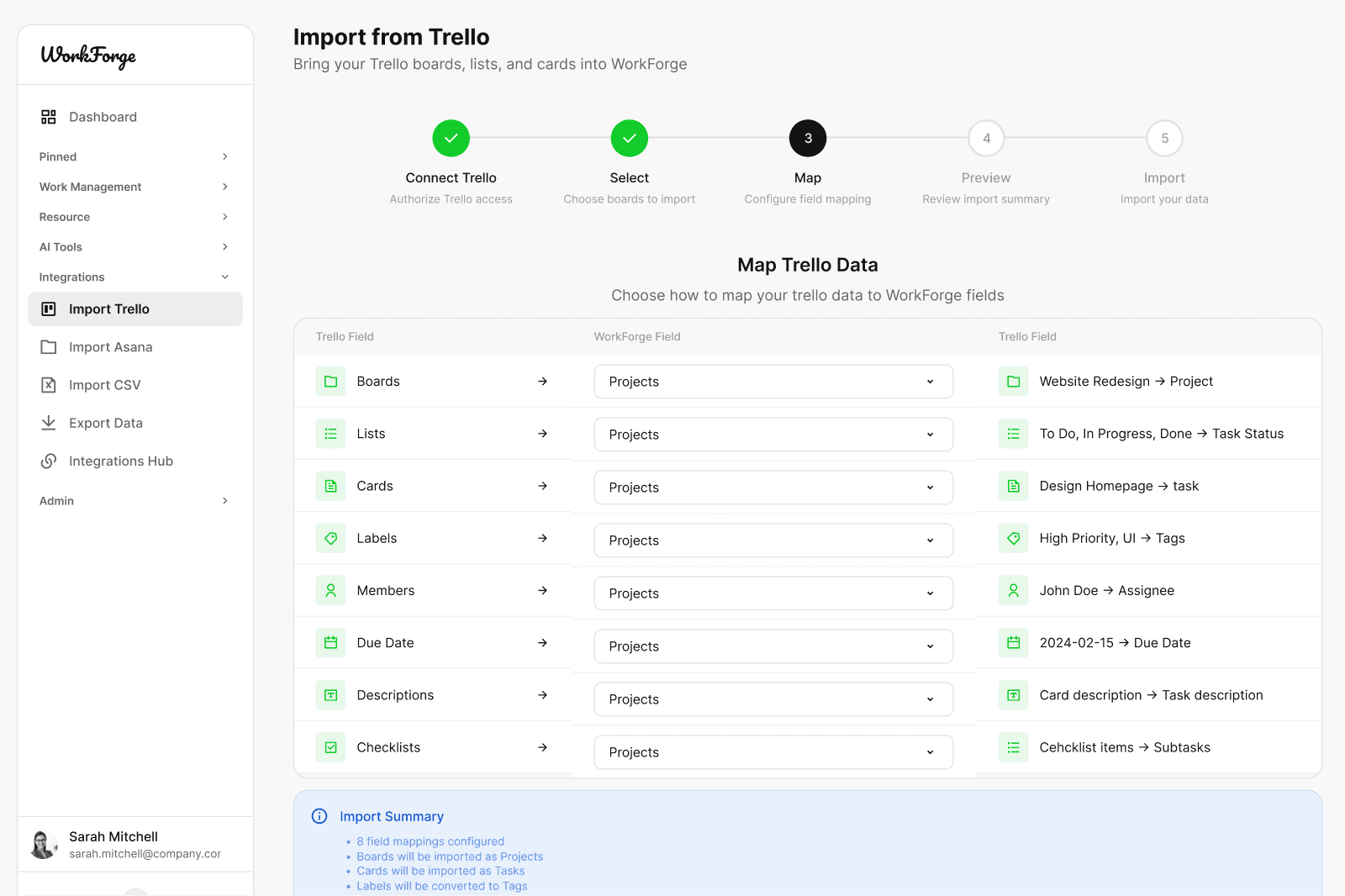The height and width of the screenshot is (896, 1345).
Task: Click the Preview step in the progress bar
Action: pos(985,138)
